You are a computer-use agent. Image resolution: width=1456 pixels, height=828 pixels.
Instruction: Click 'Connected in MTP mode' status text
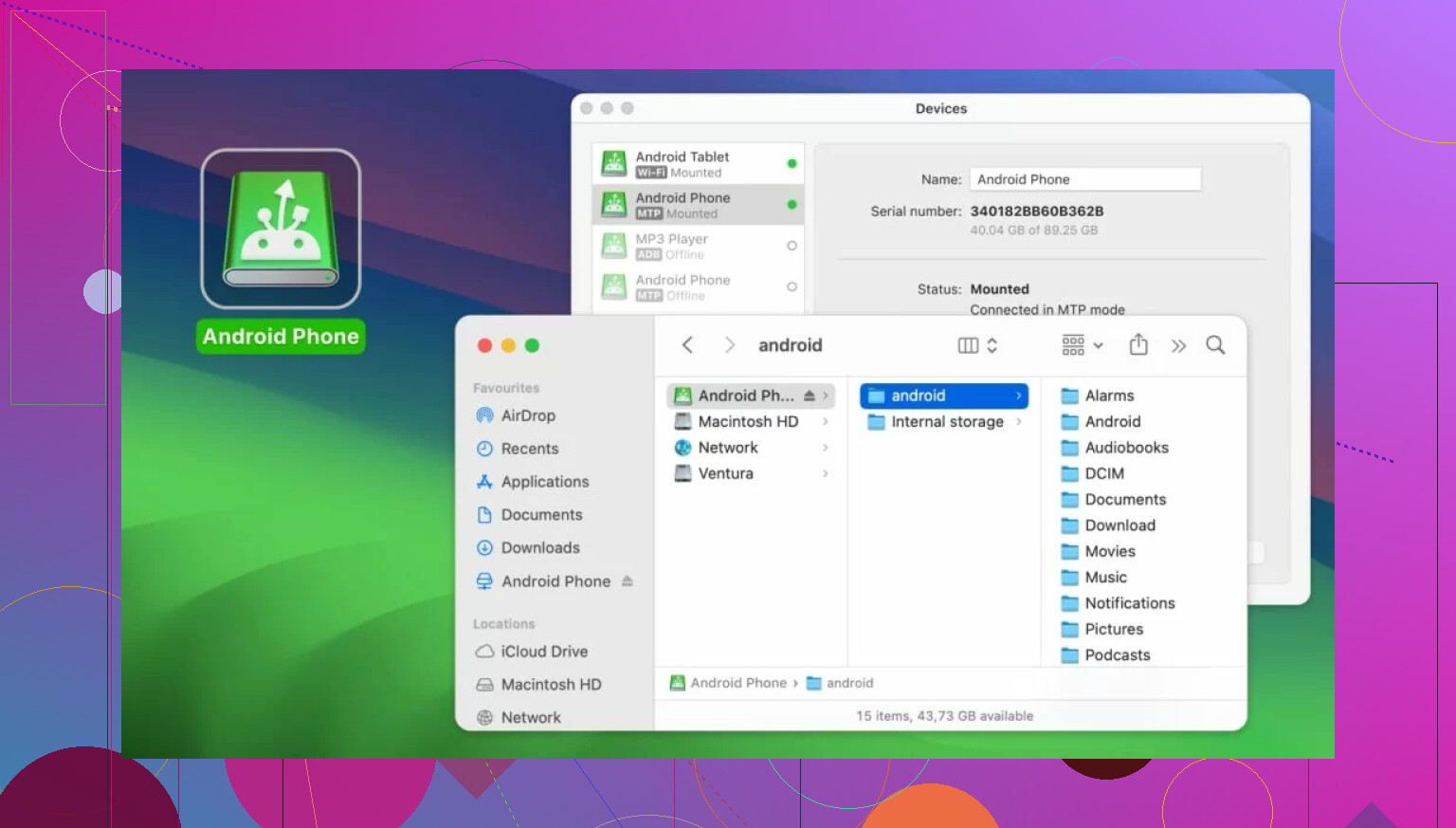[1047, 310]
